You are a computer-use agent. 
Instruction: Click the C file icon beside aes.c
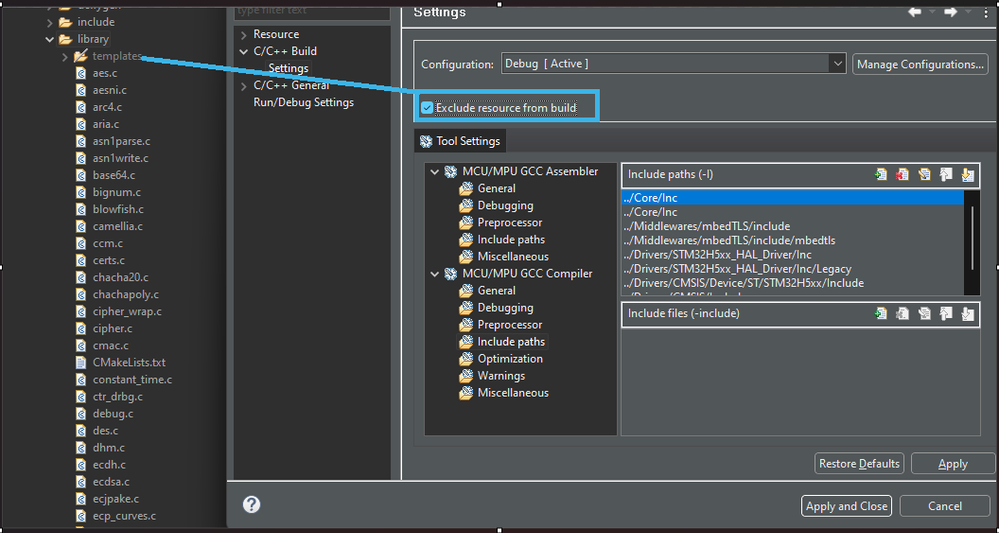81,73
